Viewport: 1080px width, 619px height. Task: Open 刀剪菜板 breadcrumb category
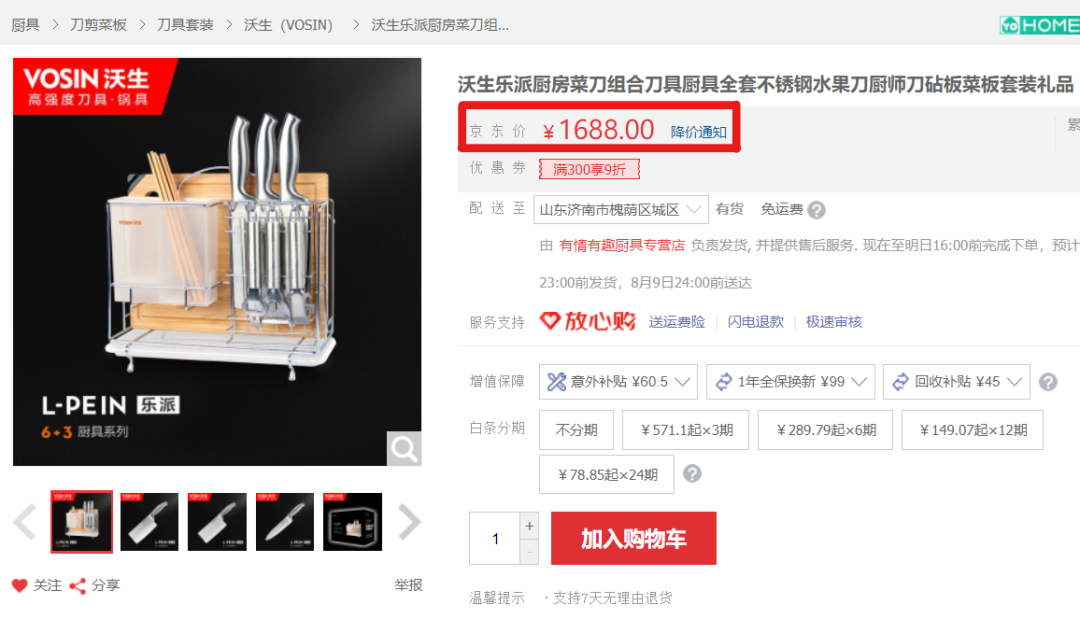98,25
